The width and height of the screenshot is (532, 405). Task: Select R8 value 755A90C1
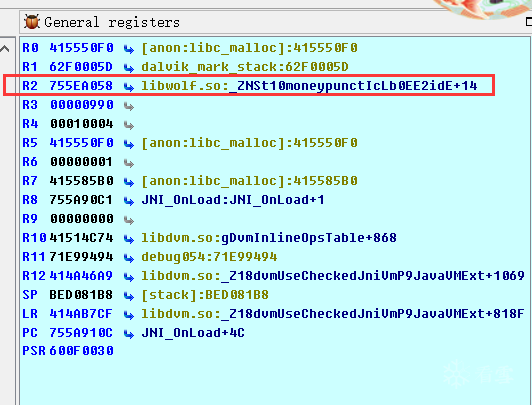[x=81, y=200]
